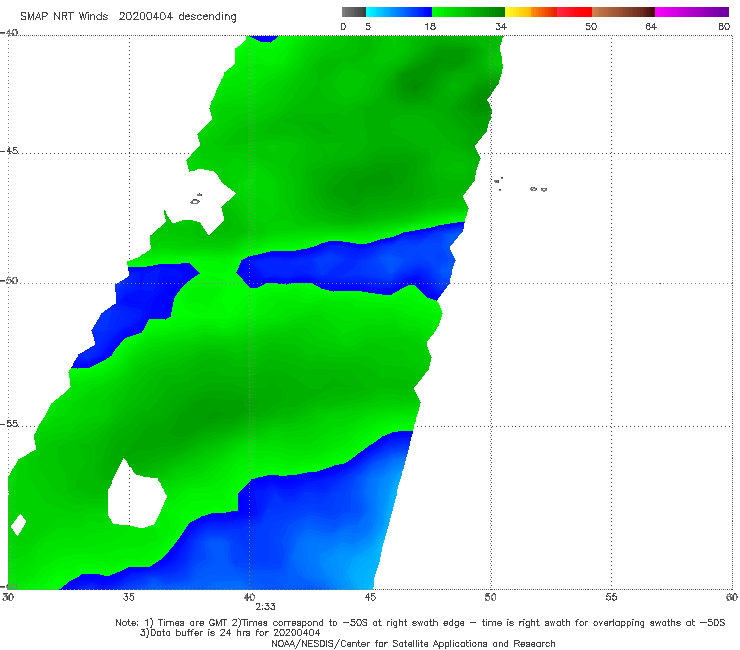740x650 pixels.
Task: Select the brown segment of the colorbar
Action: point(623,12)
